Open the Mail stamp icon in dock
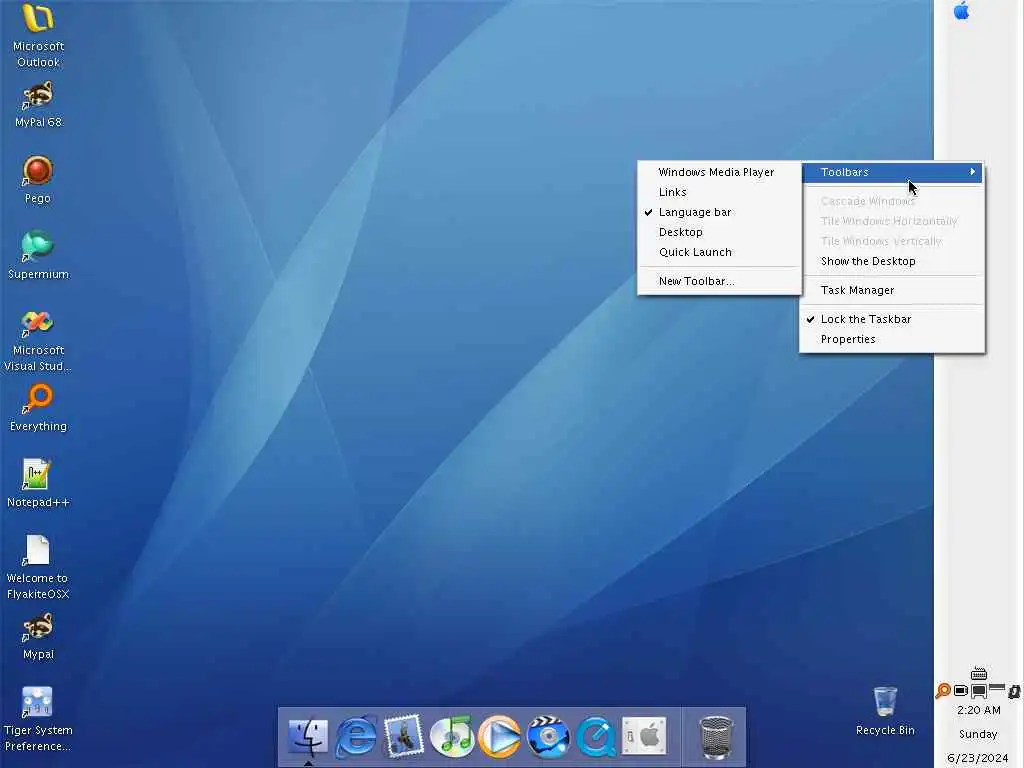 [x=404, y=737]
